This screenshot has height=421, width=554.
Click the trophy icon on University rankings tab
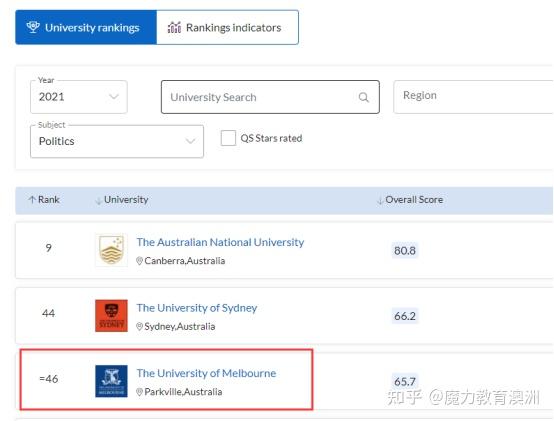pyautogui.click(x=33, y=27)
